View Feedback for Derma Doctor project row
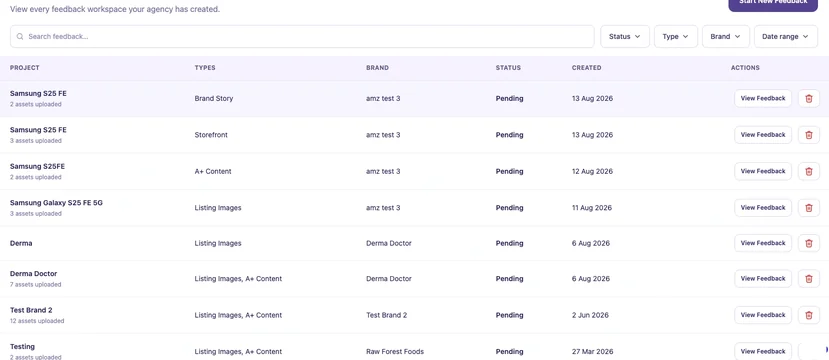The image size is (829, 360). 763,279
